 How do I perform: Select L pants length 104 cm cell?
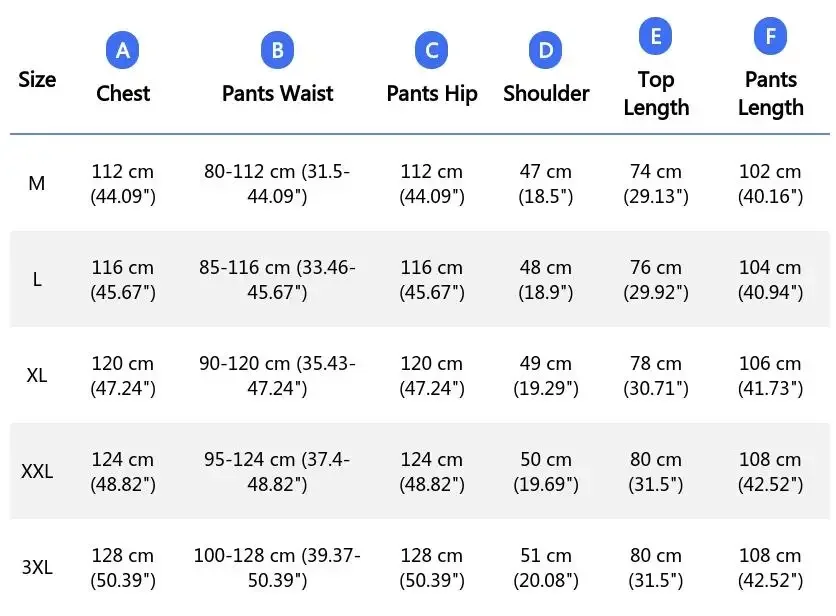click(770, 268)
